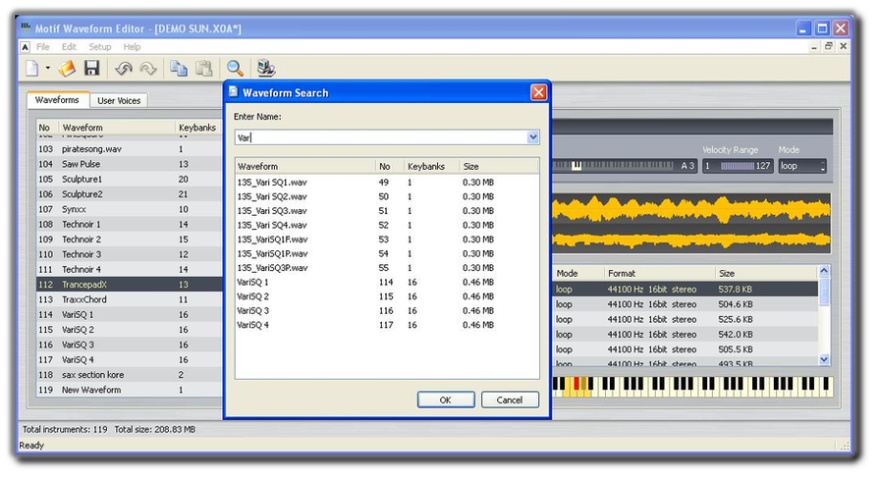Select the keybank row sized 537.8 KB
This screenshot has width=878, height=479.
(685, 290)
